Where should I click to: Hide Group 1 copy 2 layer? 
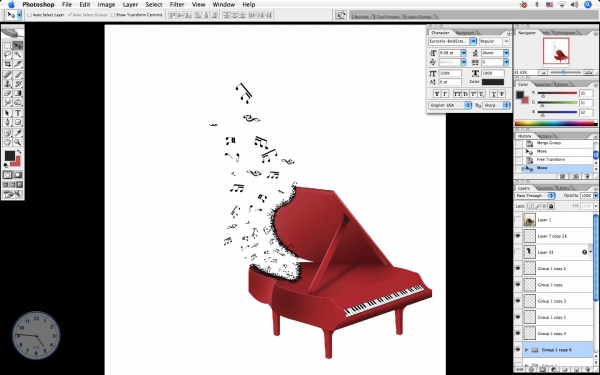point(518,269)
